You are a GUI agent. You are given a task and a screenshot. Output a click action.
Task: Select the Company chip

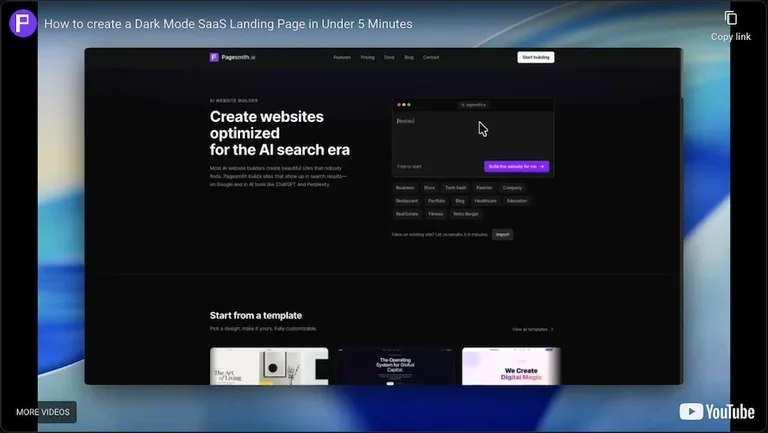tap(512, 188)
